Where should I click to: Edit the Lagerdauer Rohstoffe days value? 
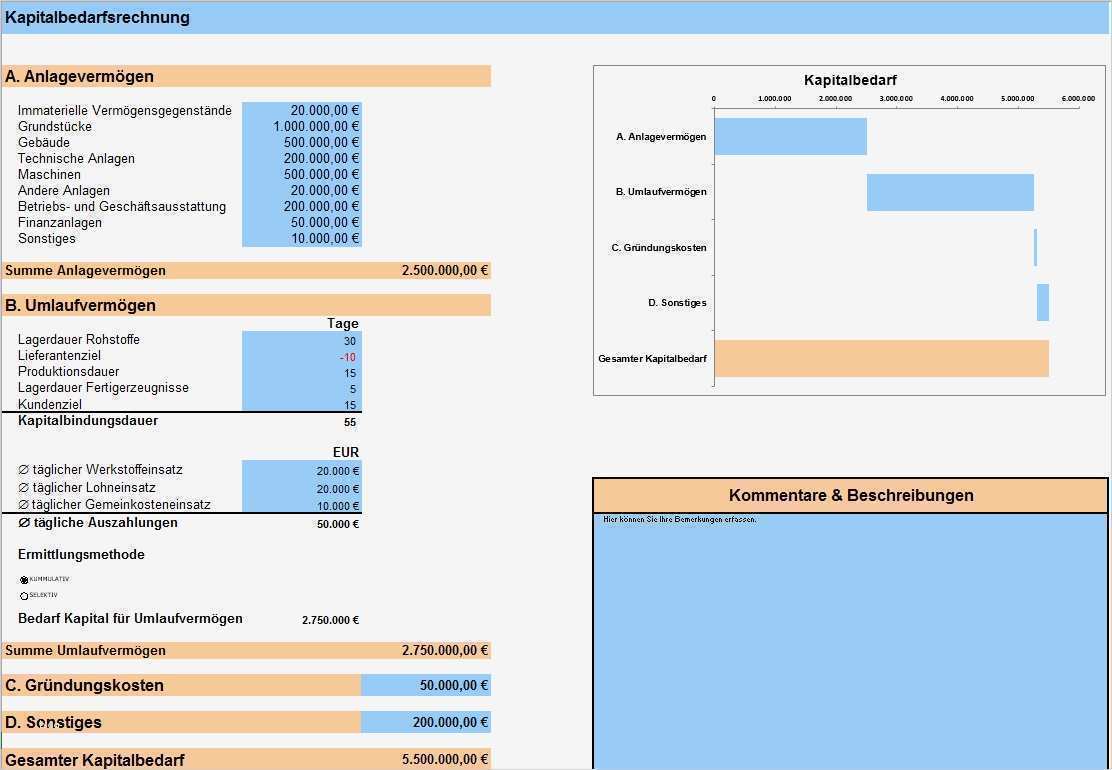[300, 340]
